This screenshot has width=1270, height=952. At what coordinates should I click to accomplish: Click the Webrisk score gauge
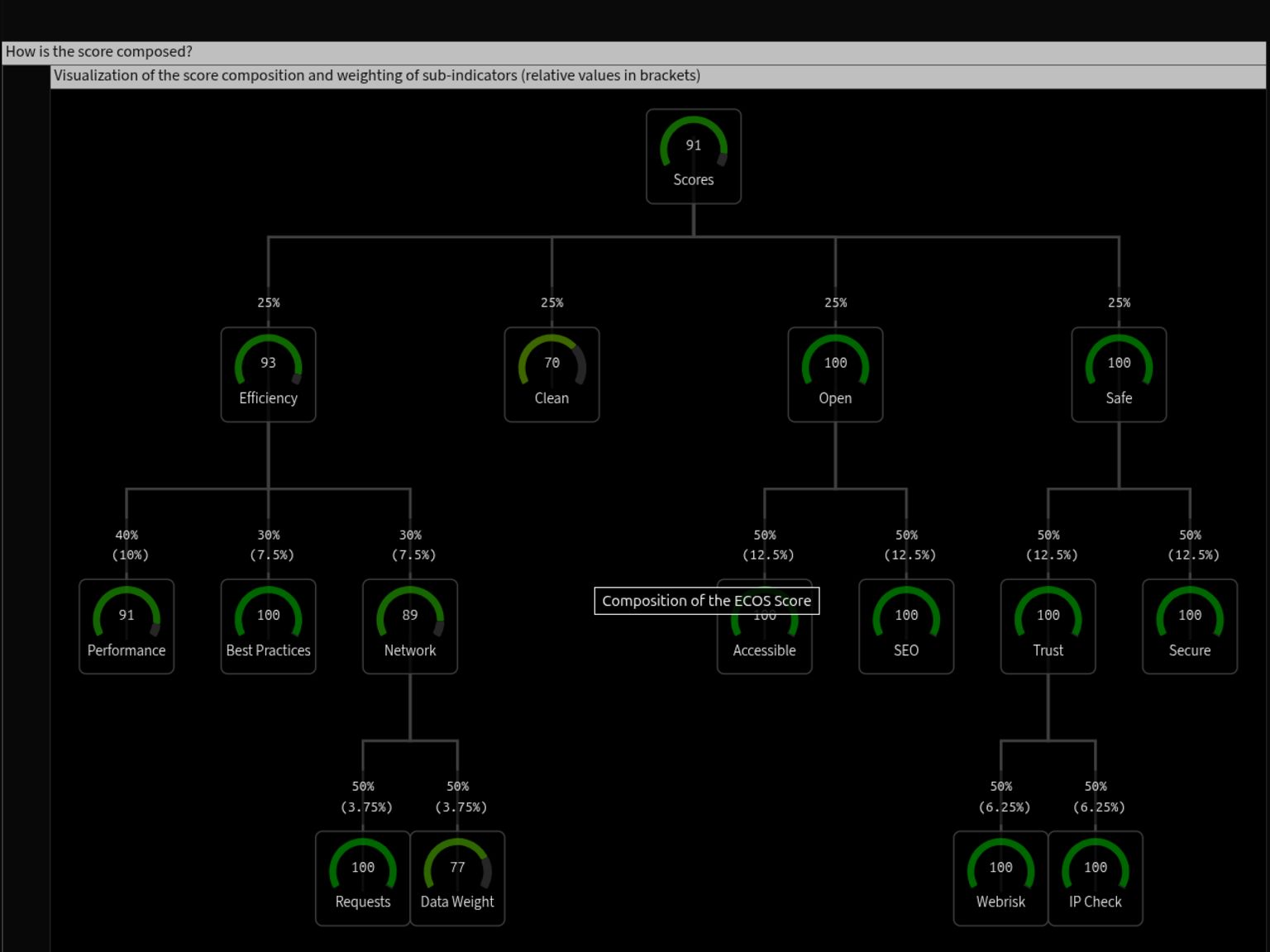click(x=1000, y=878)
